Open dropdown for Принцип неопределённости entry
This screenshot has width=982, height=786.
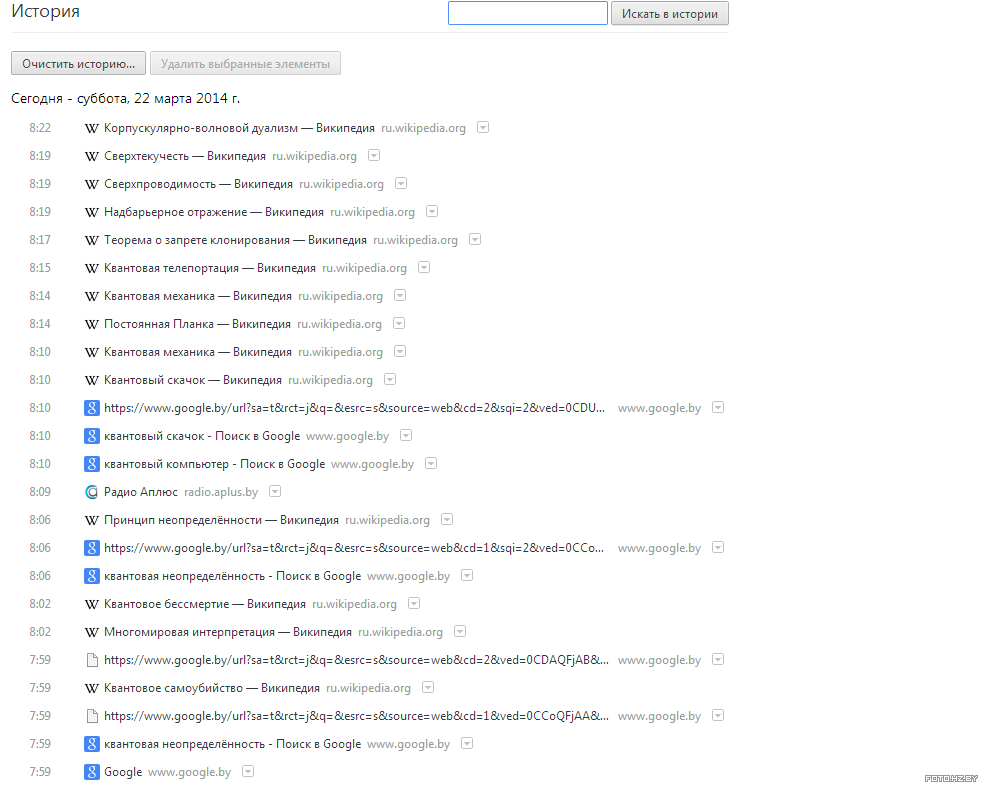(447, 519)
